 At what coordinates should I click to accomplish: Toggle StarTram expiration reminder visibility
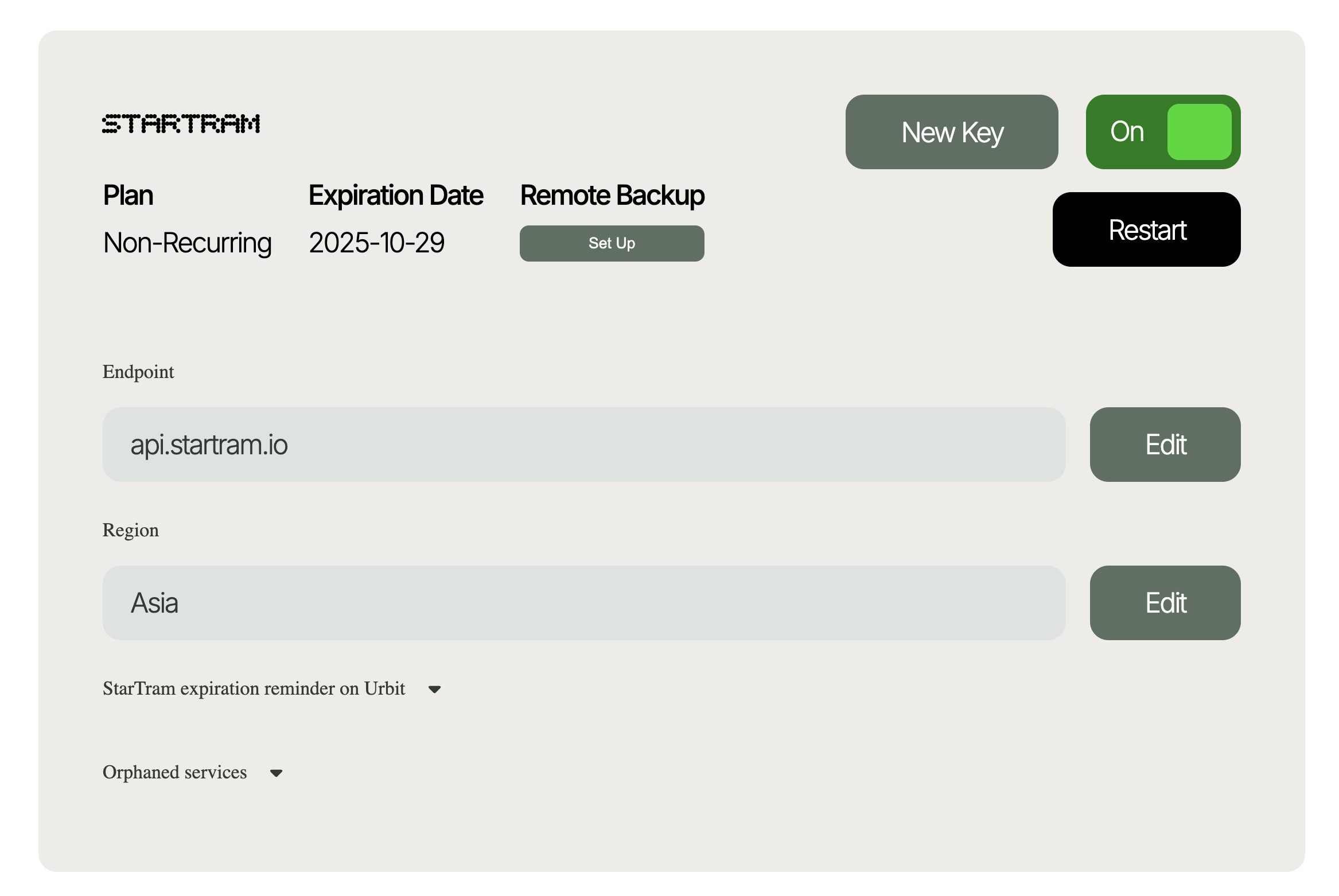click(435, 688)
